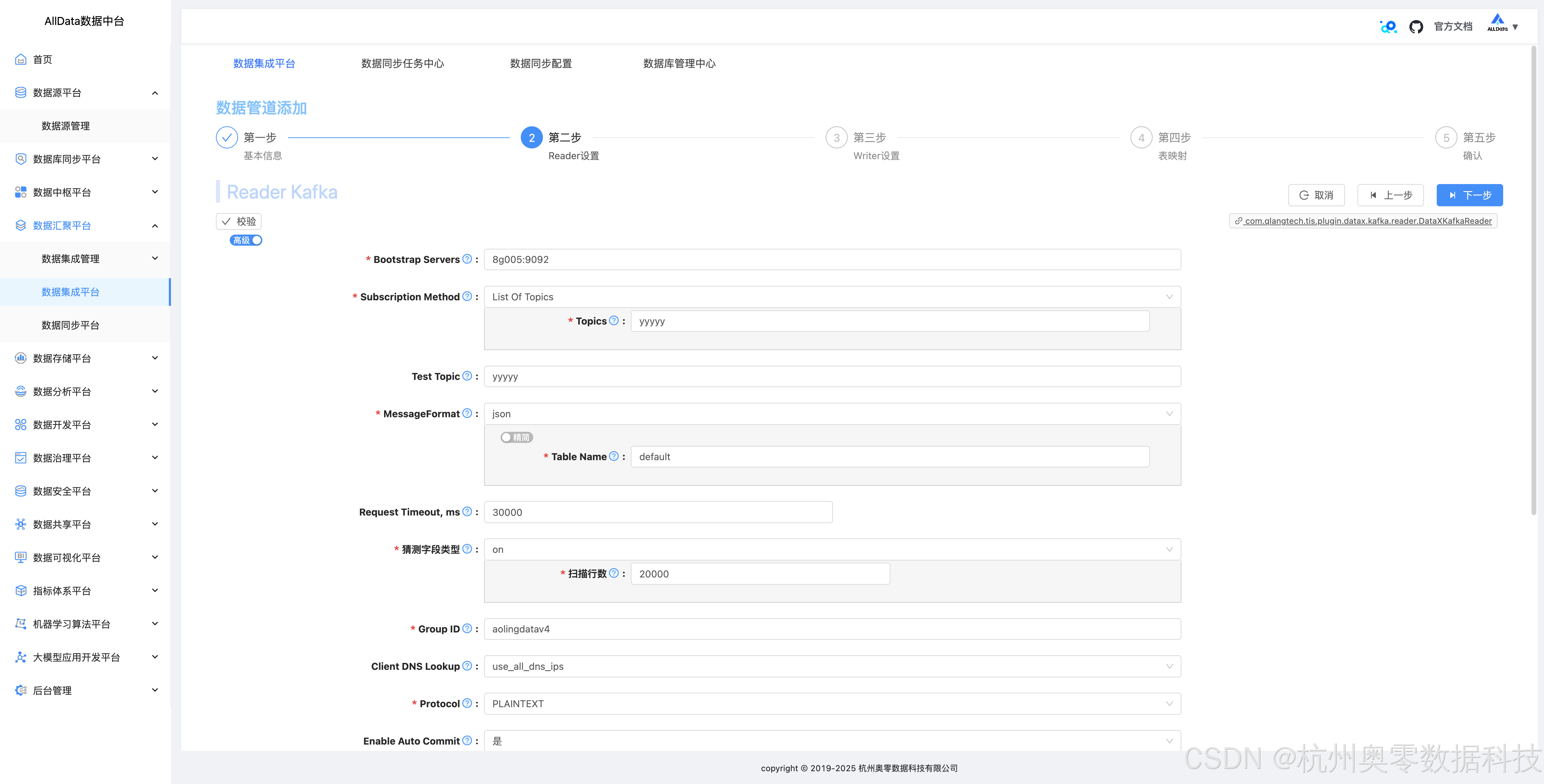Click the 下一步 next step button
The height and width of the screenshot is (784, 1544).
[1470, 195]
